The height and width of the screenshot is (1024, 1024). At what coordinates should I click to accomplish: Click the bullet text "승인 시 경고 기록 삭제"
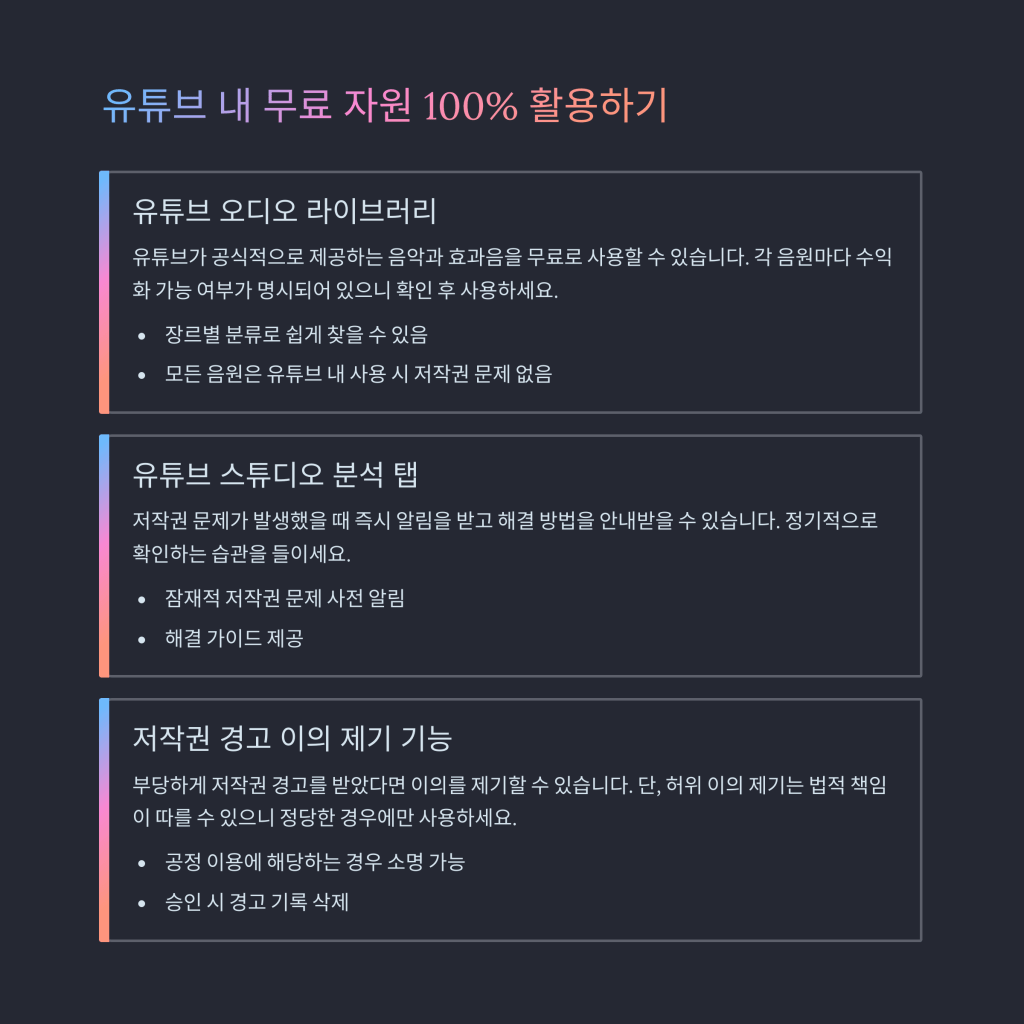point(256,902)
